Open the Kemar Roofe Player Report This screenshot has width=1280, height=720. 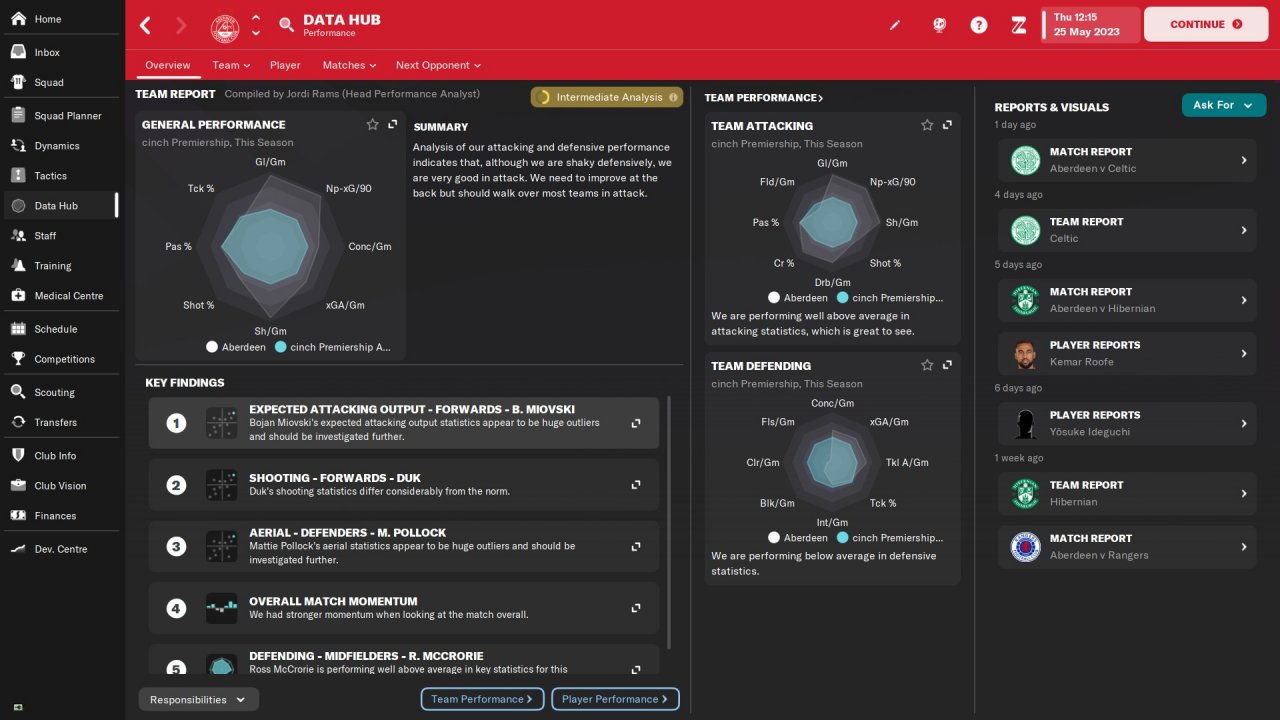pos(1127,353)
